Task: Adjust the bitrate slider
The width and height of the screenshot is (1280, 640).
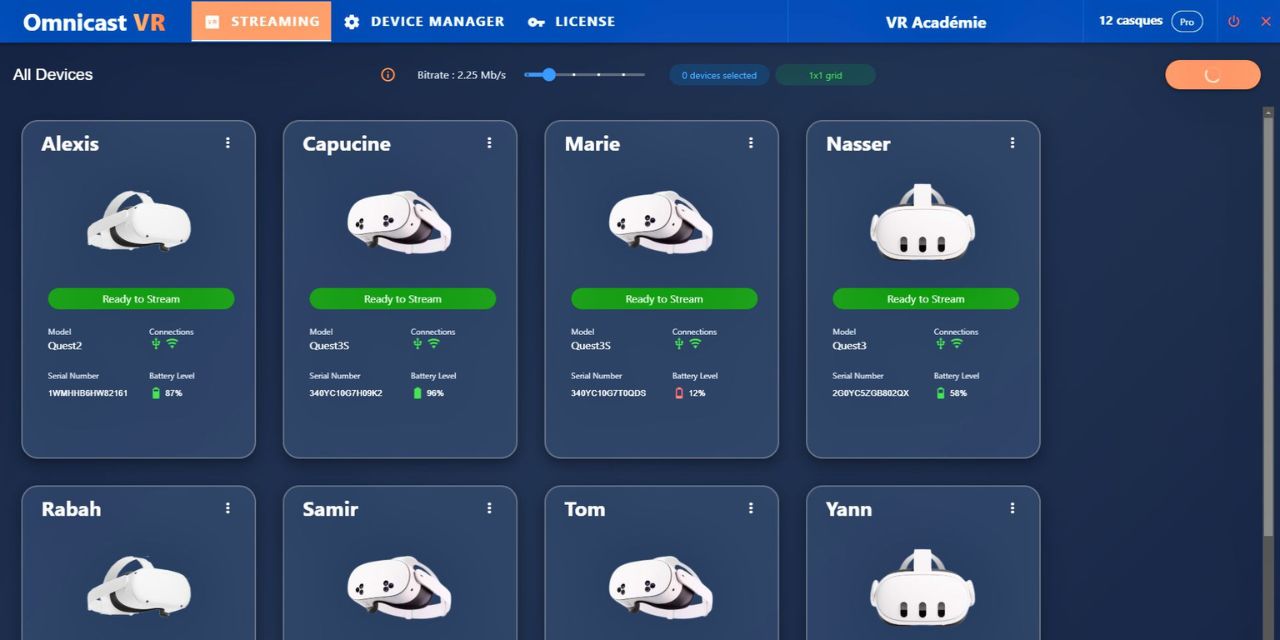Action: [549, 74]
